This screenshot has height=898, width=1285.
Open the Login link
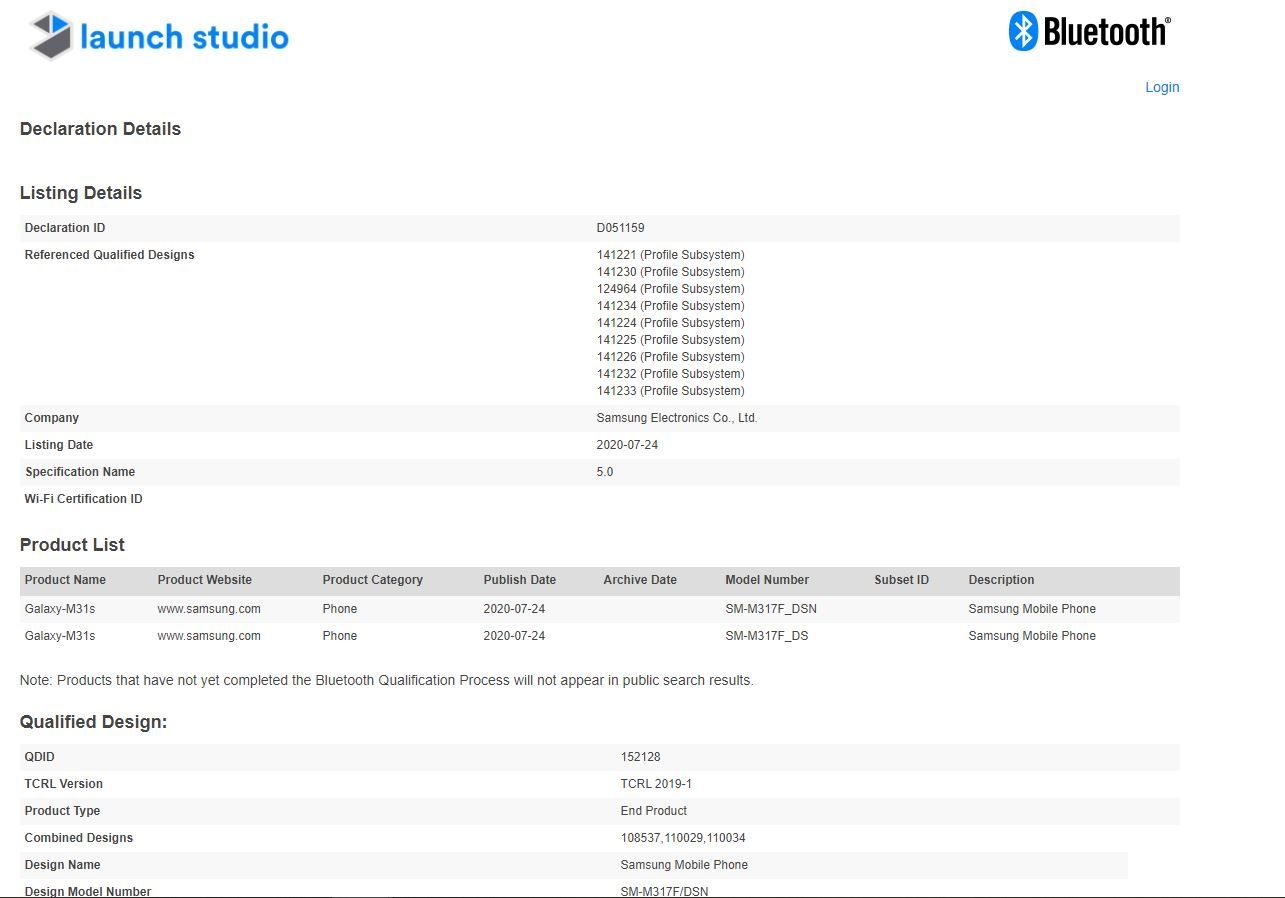1162,87
